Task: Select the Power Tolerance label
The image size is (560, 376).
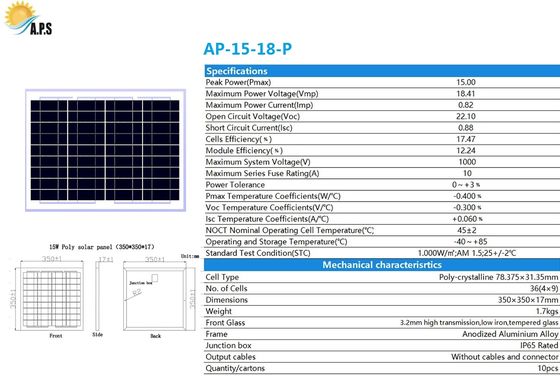Action: point(235,185)
